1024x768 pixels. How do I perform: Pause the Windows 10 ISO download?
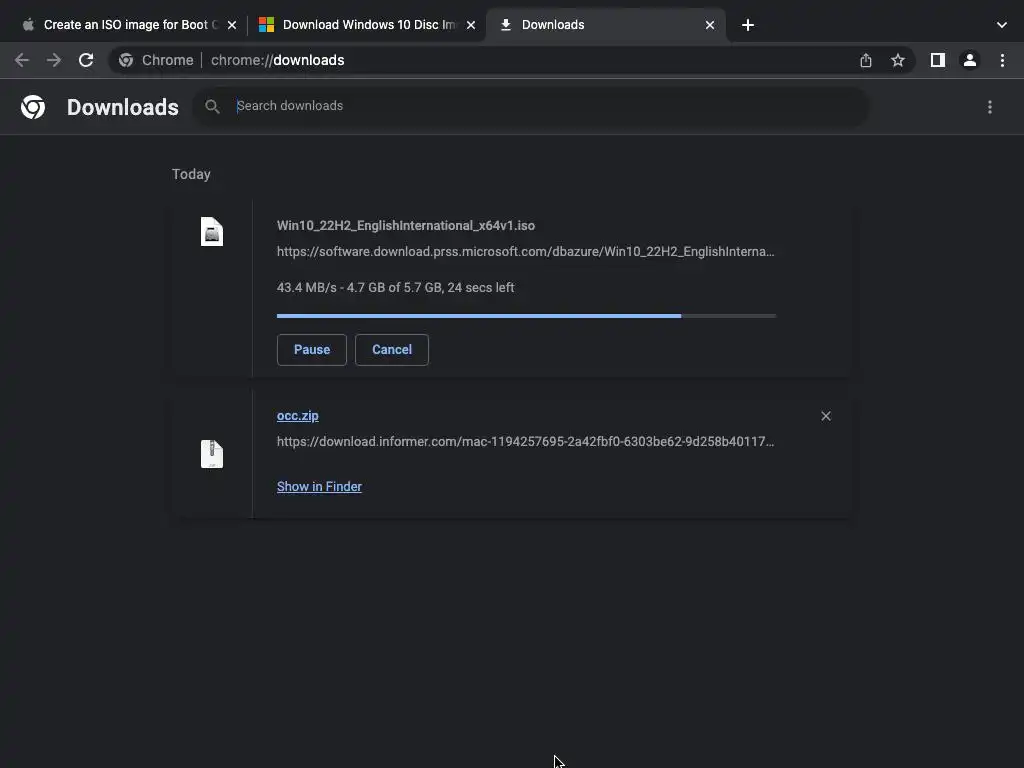click(311, 350)
